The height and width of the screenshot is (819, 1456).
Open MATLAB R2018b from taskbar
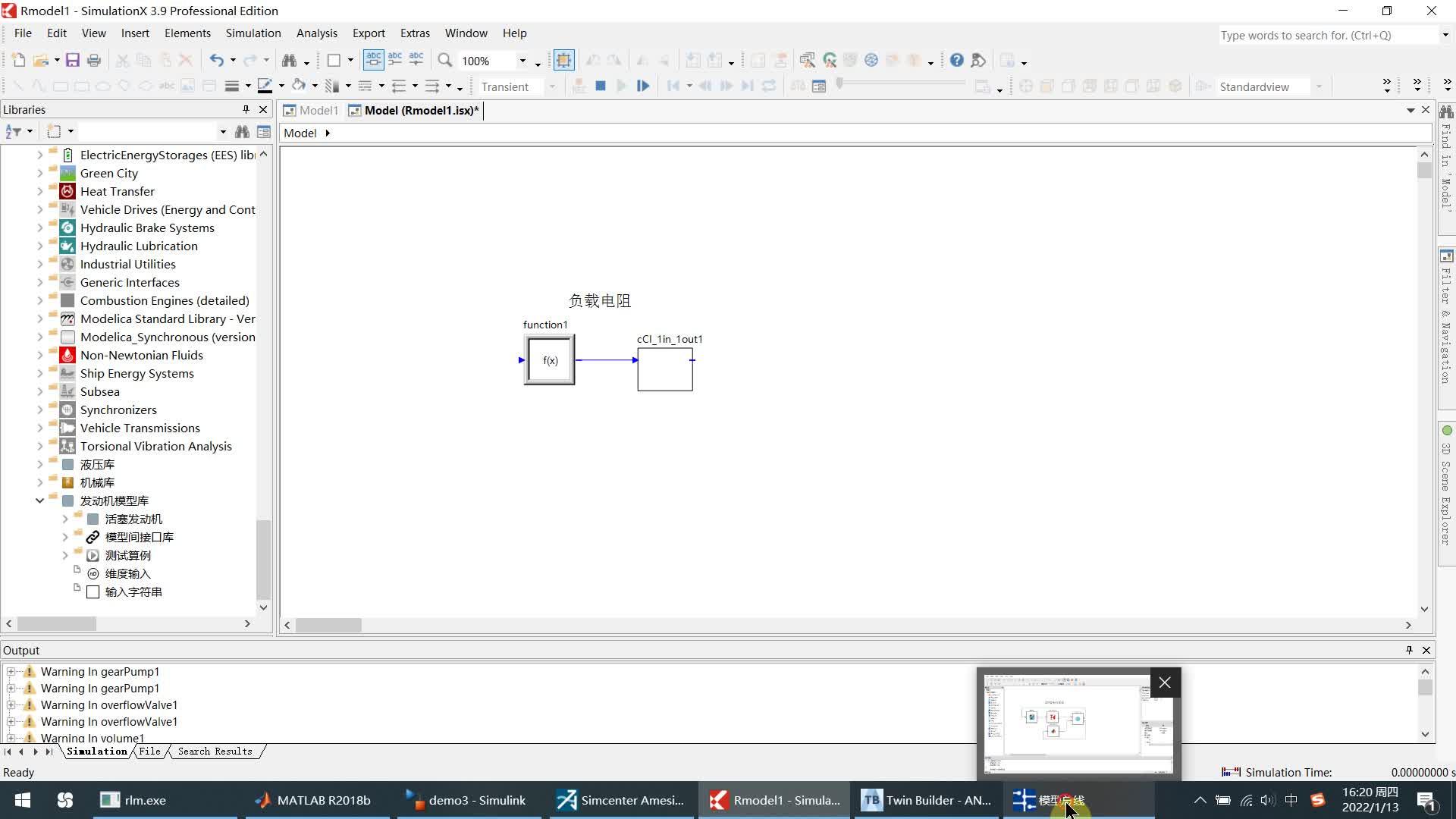click(314, 800)
